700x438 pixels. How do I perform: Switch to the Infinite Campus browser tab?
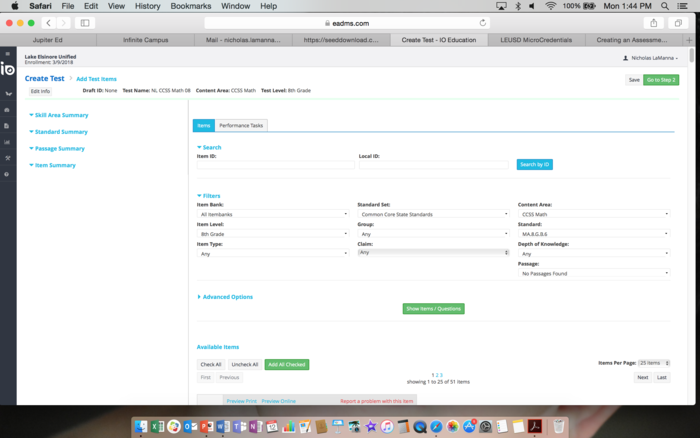tap(149, 40)
